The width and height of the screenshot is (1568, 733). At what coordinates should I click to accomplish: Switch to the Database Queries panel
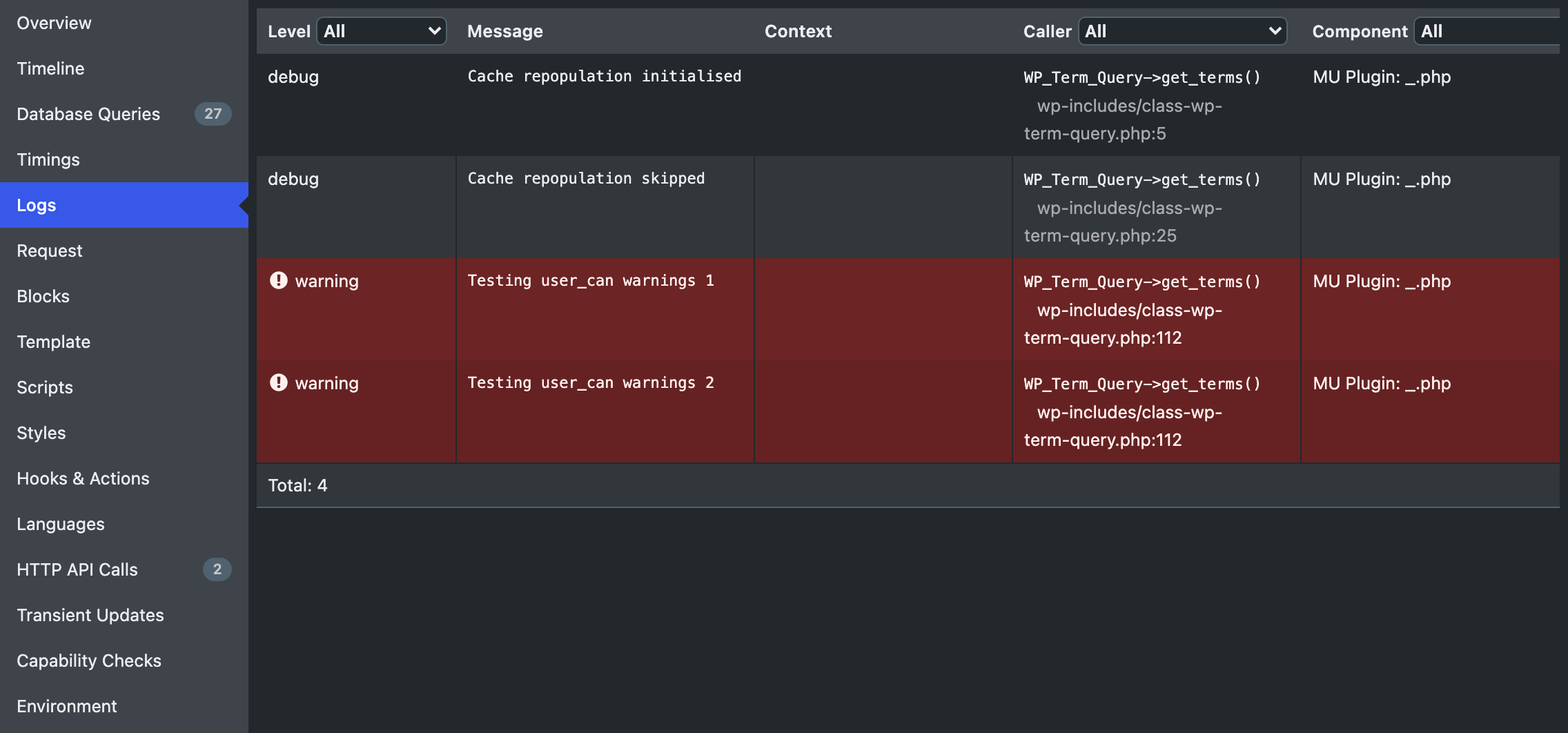point(88,114)
